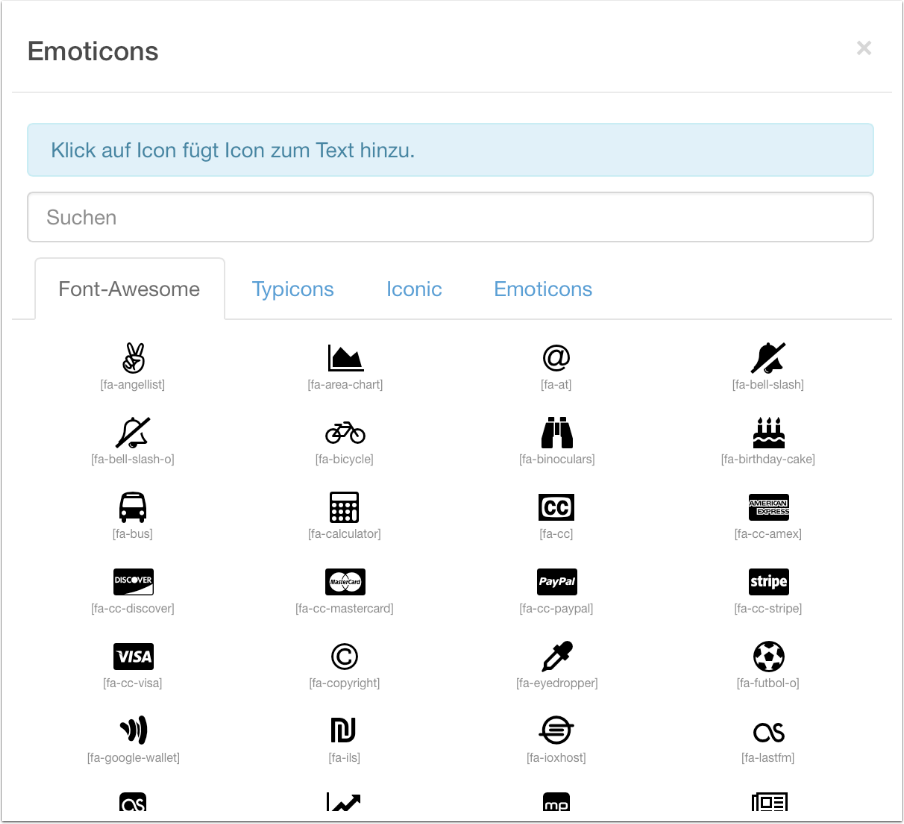Insert the fa-copyright symbol icon
Screen dimensions: 904x824
click(345, 657)
